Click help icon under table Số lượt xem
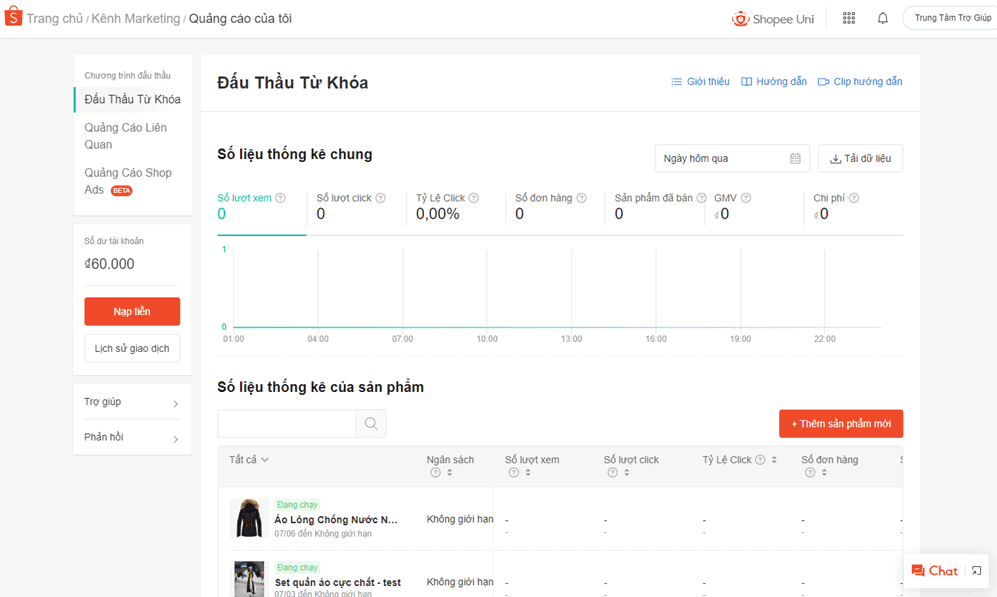 tap(514, 472)
